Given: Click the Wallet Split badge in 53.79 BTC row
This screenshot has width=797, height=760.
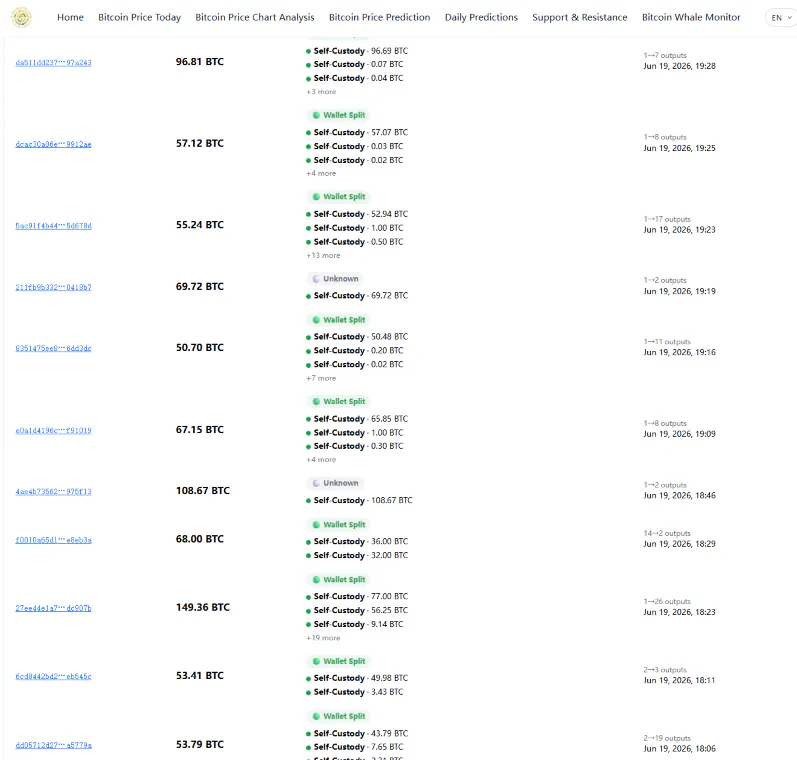Looking at the screenshot, I should (x=338, y=716).
